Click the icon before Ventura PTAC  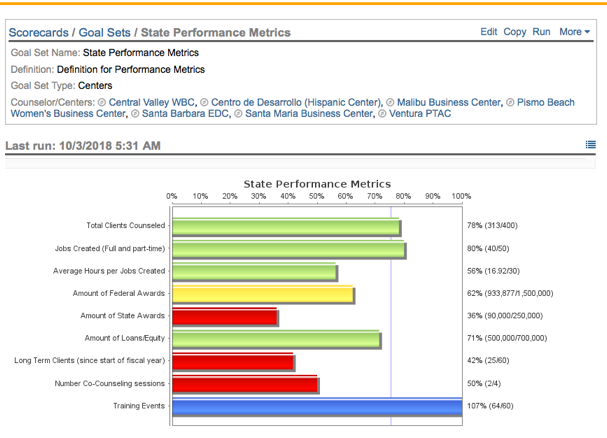381,114
